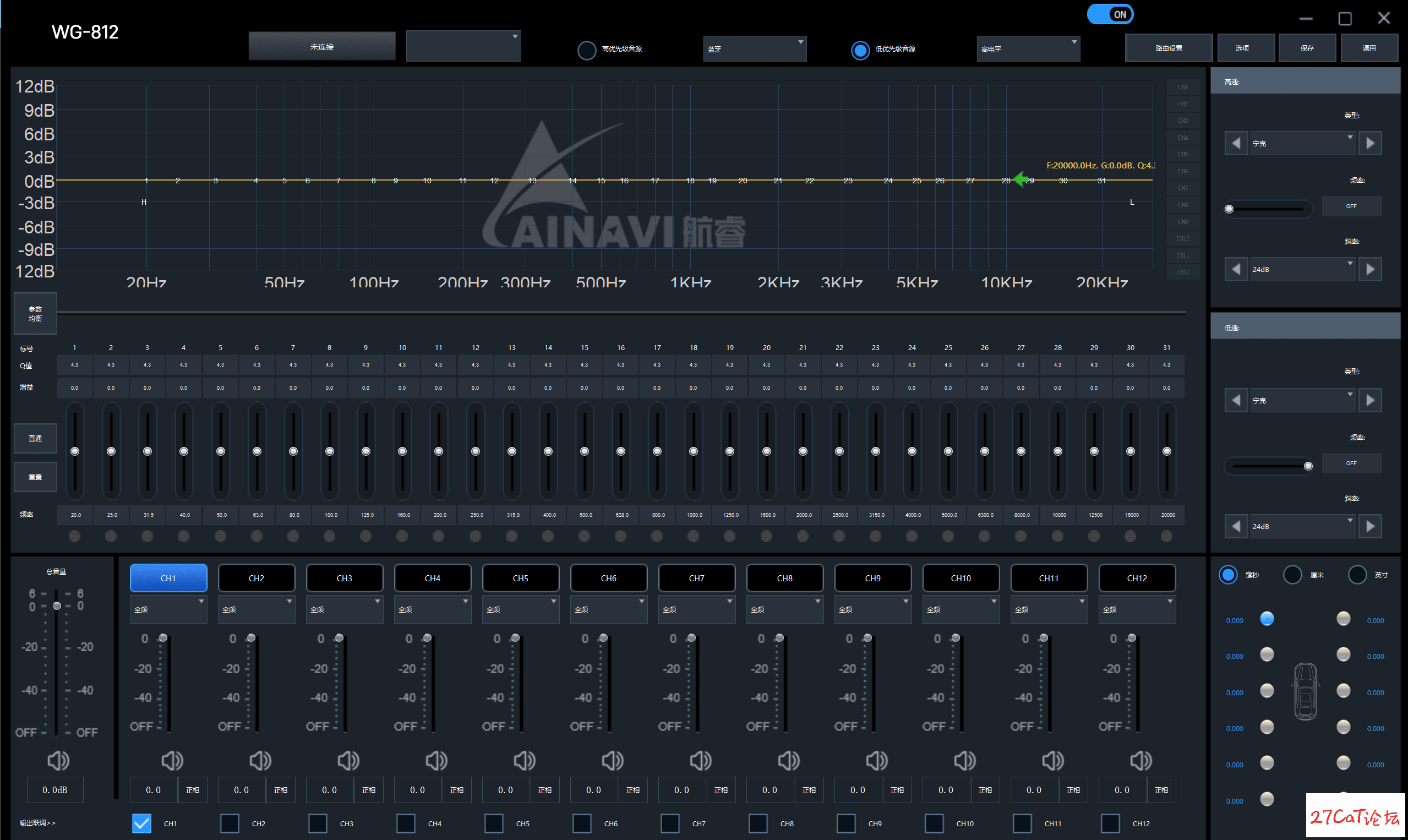Open CH7 全频 range dropdown
1408x840 pixels.
[697, 609]
